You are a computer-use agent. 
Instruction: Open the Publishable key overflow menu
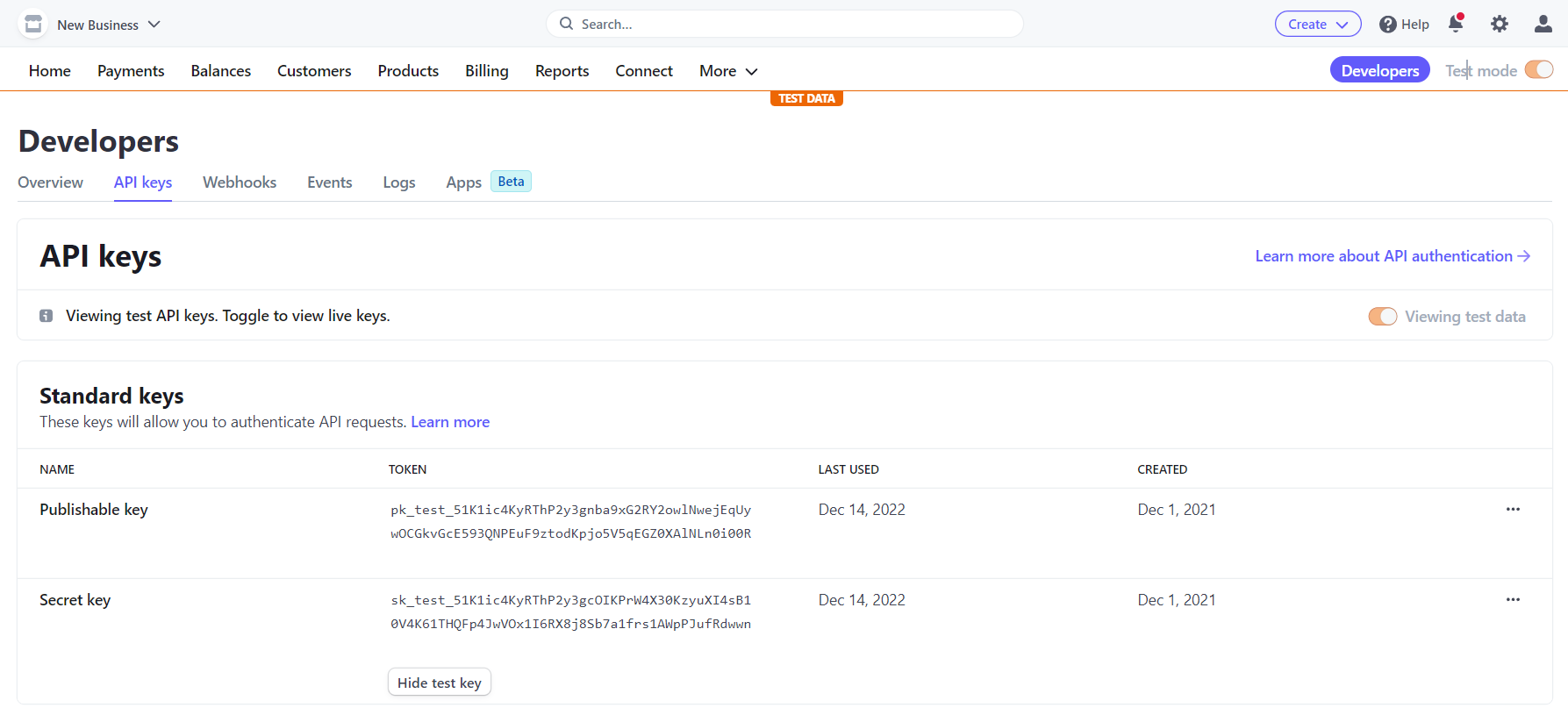click(1513, 509)
